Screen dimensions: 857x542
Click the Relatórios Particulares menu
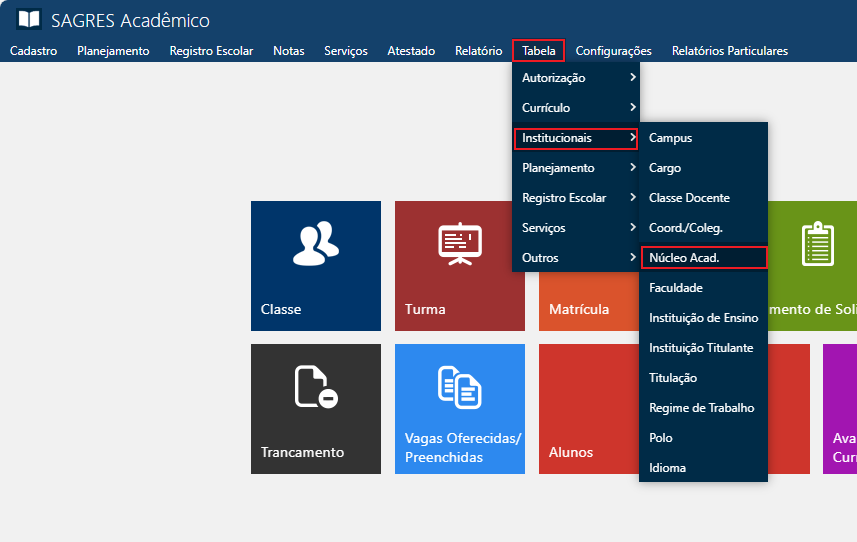point(729,51)
